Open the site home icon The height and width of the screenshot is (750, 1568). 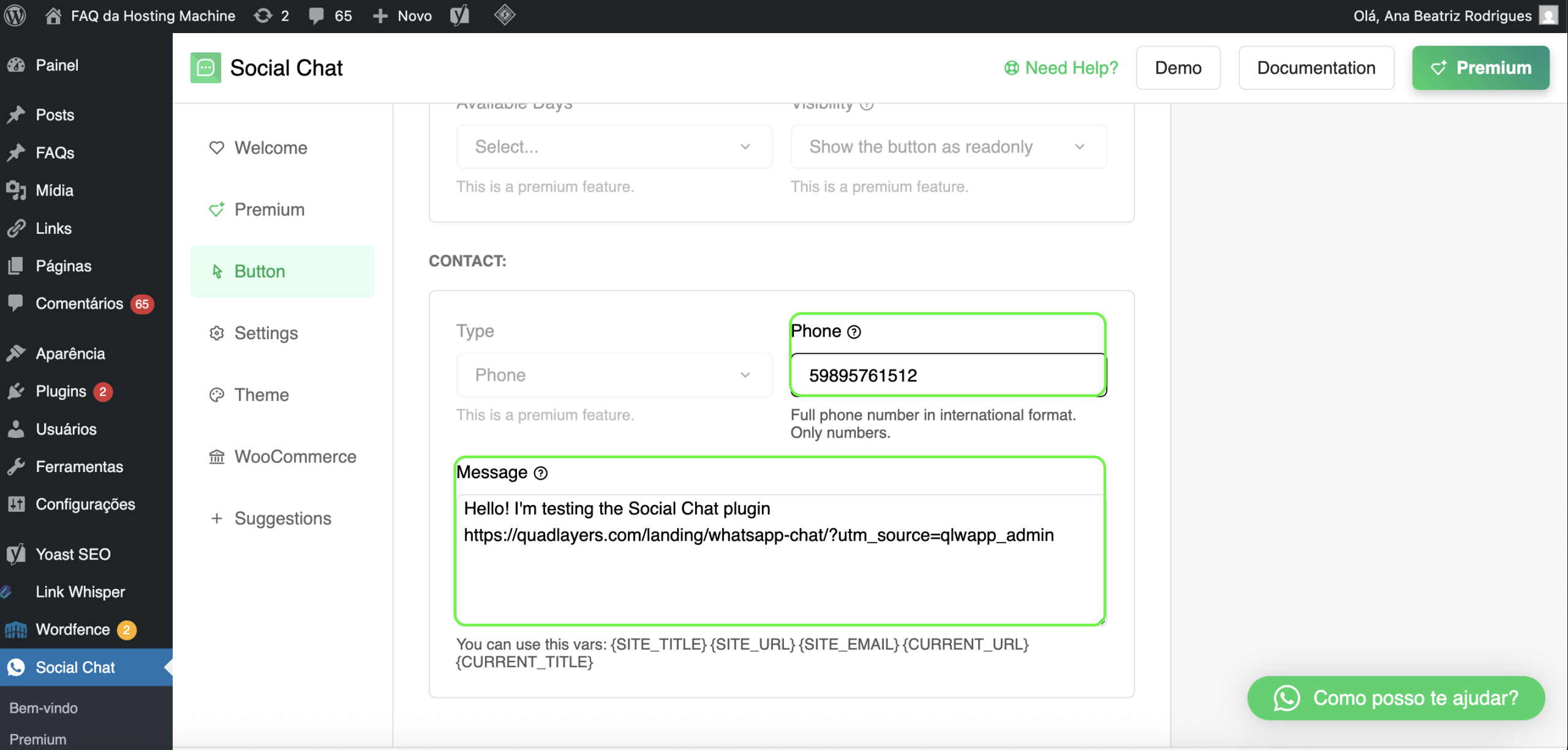click(53, 16)
